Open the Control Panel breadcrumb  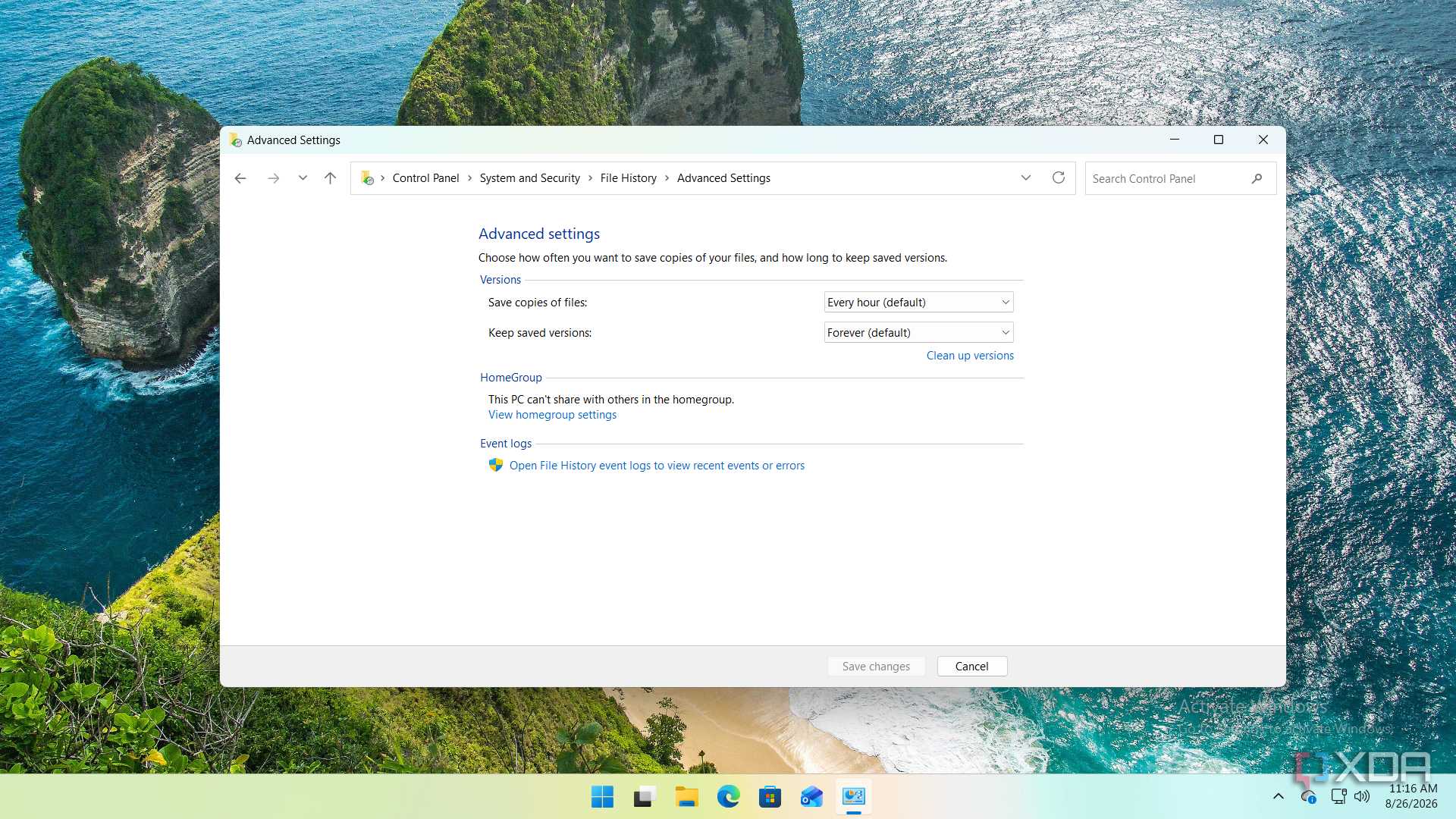(x=425, y=178)
